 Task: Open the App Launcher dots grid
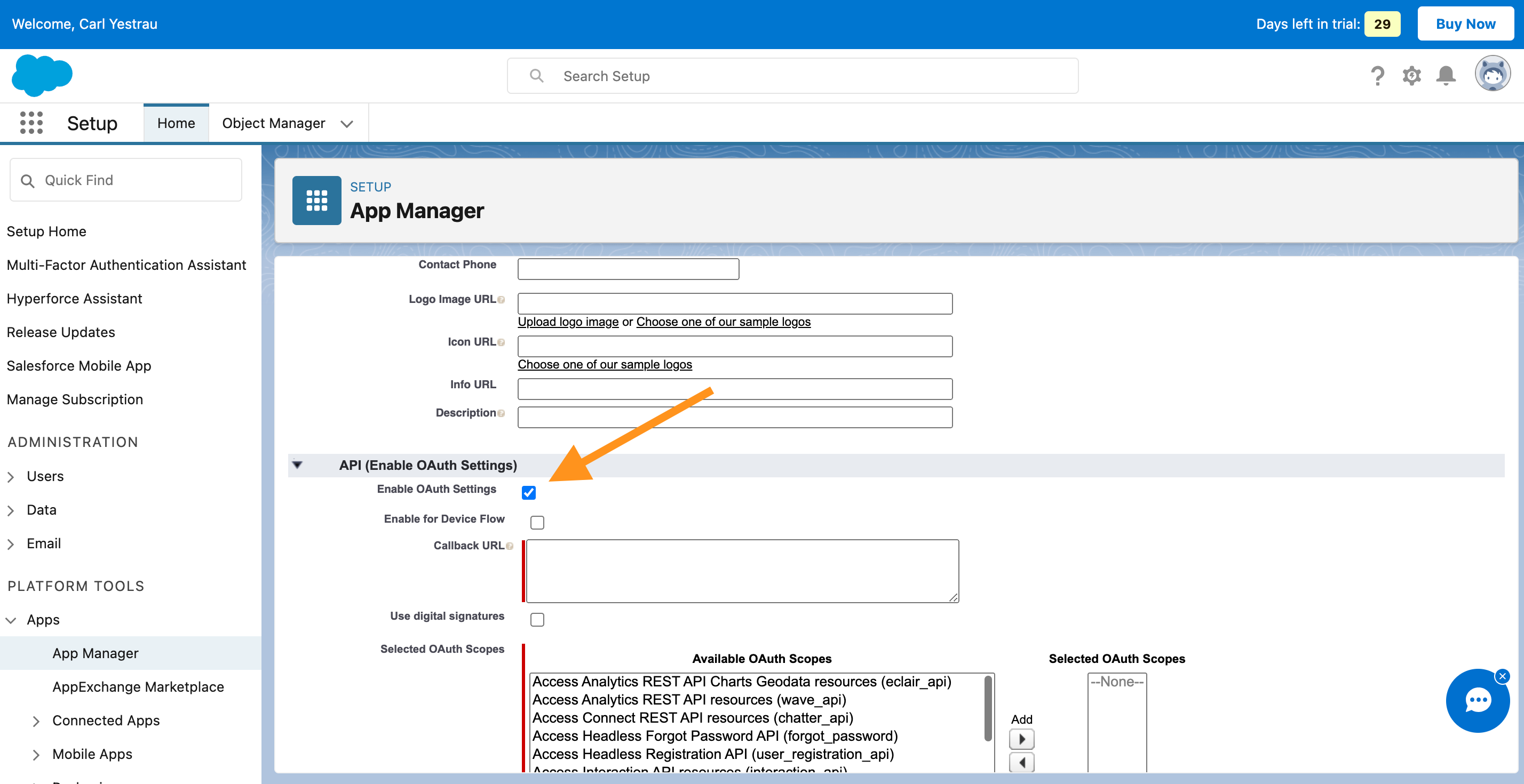click(31, 123)
